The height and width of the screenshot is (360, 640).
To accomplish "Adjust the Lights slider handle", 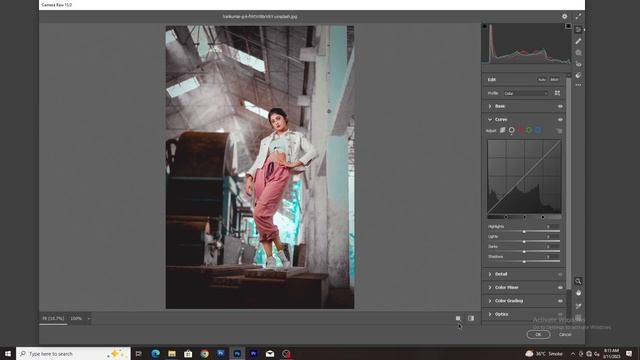I will coord(524,242).
